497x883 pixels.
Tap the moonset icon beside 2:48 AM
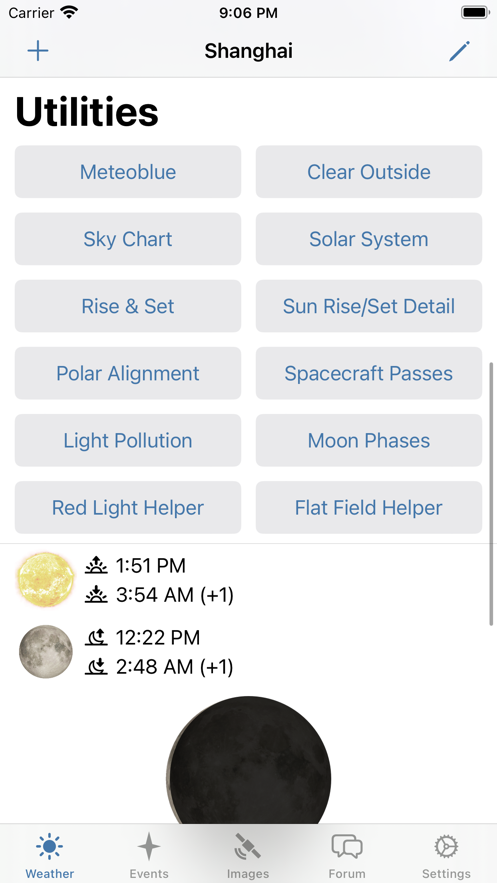(96, 667)
